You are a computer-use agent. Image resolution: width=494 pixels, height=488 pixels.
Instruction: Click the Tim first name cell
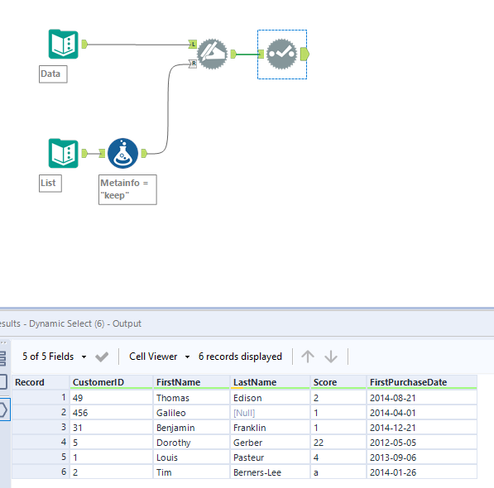click(191, 472)
